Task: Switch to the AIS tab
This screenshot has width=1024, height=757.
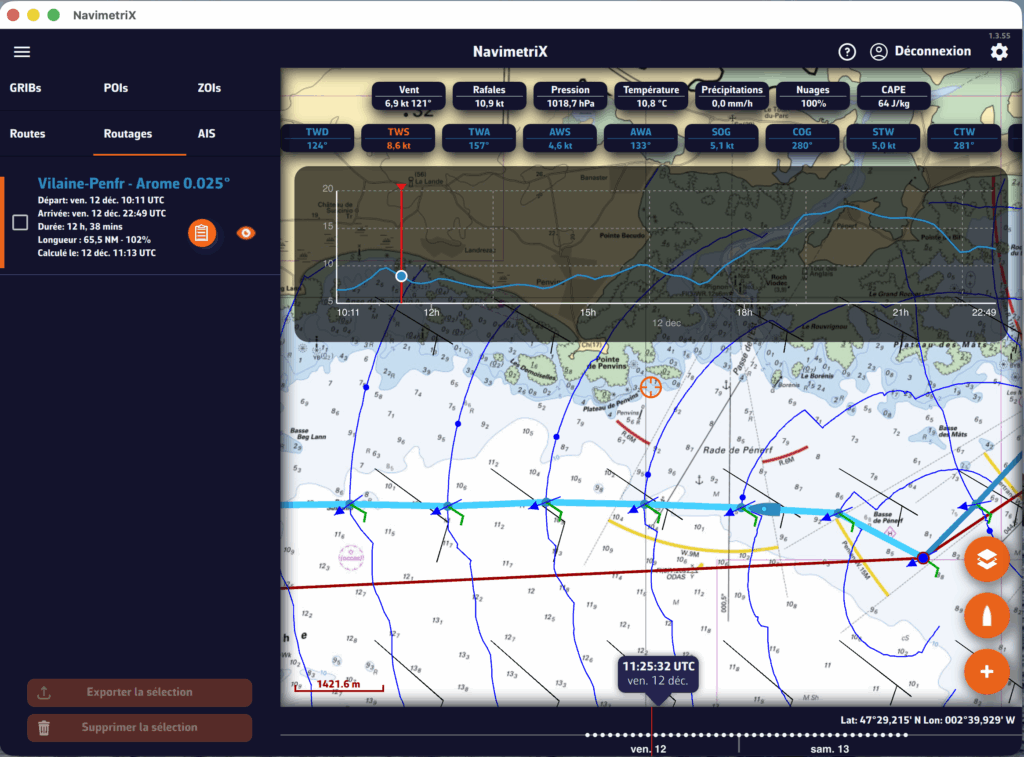Action: [207, 134]
